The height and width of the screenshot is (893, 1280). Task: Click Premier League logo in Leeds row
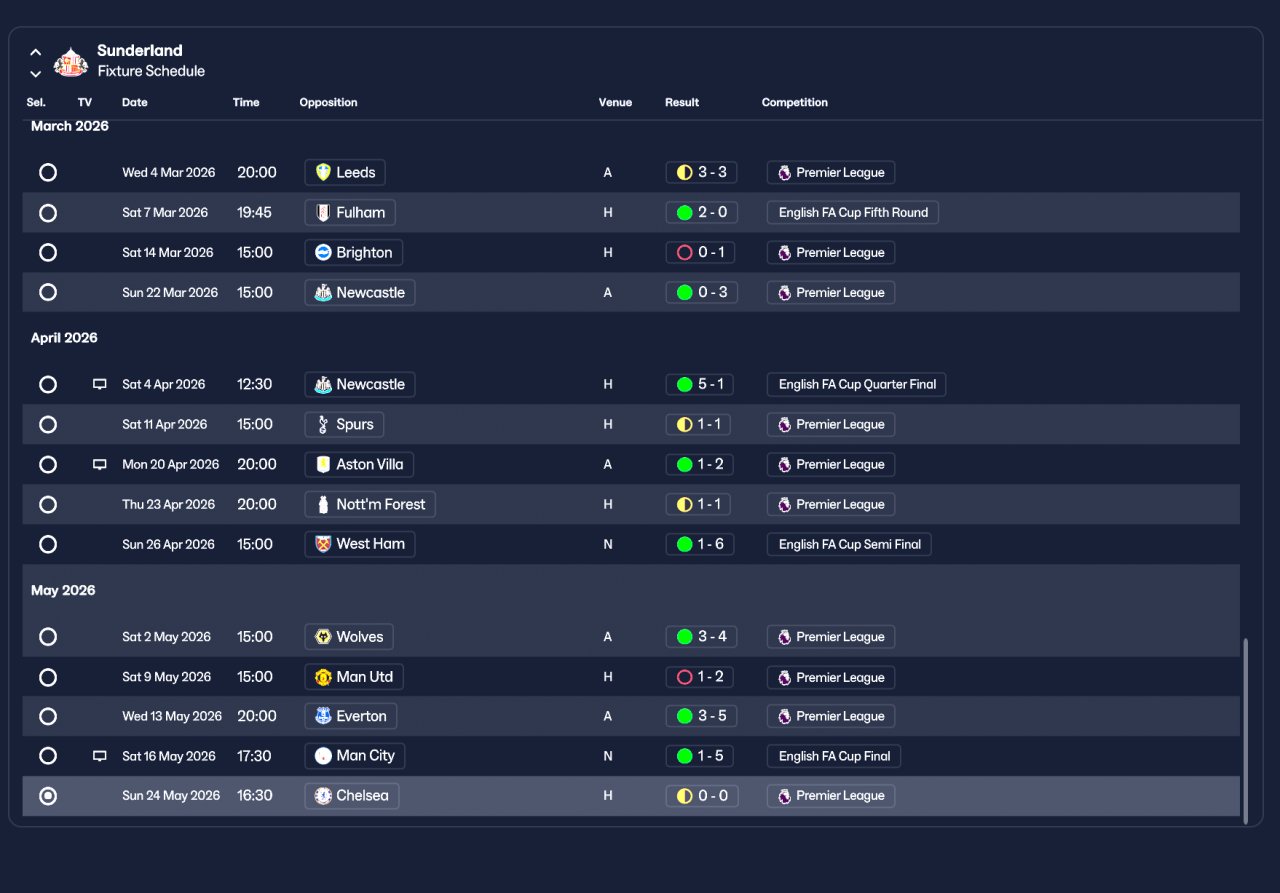click(784, 172)
